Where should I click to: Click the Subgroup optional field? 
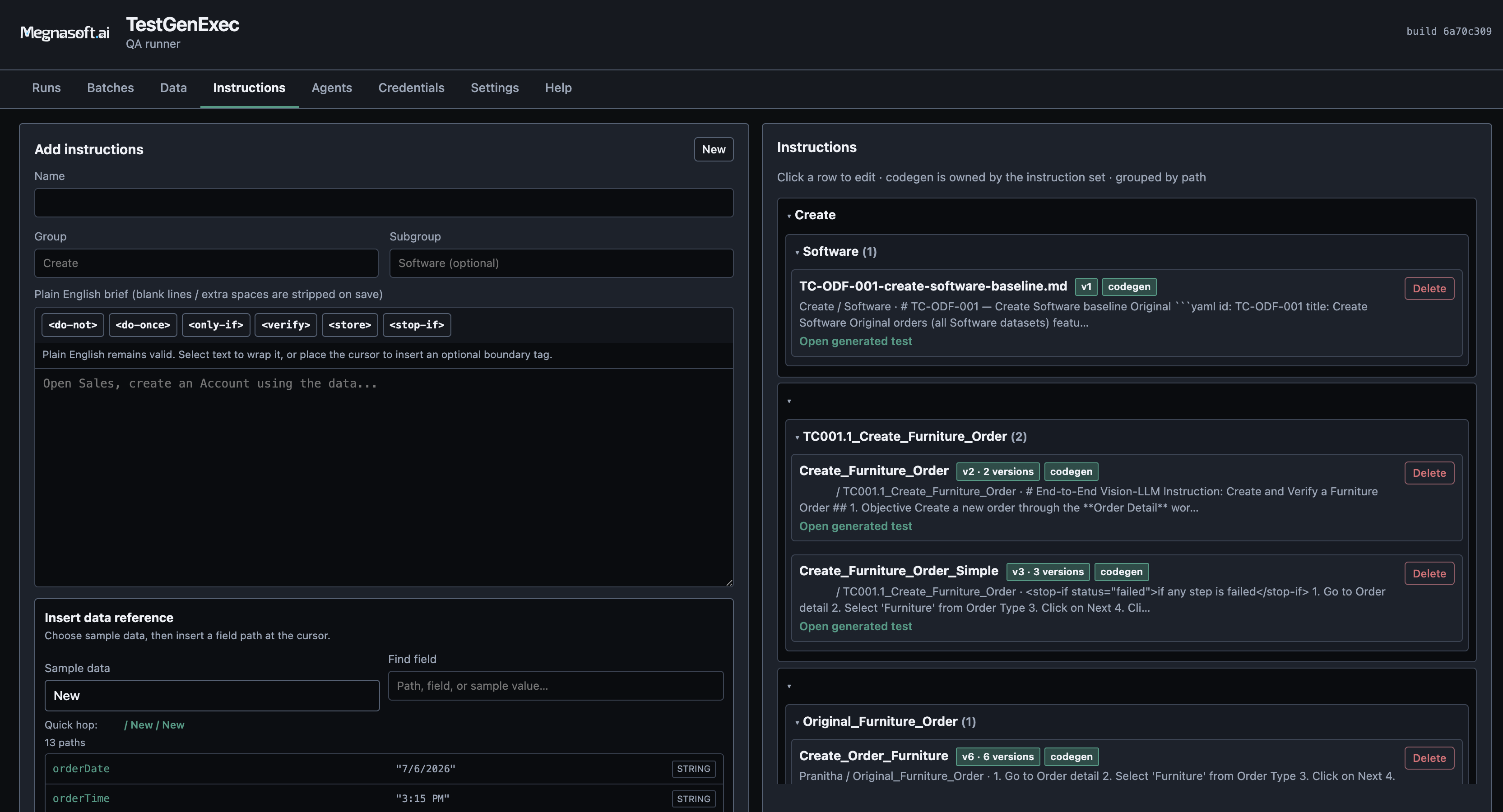pyautogui.click(x=561, y=263)
